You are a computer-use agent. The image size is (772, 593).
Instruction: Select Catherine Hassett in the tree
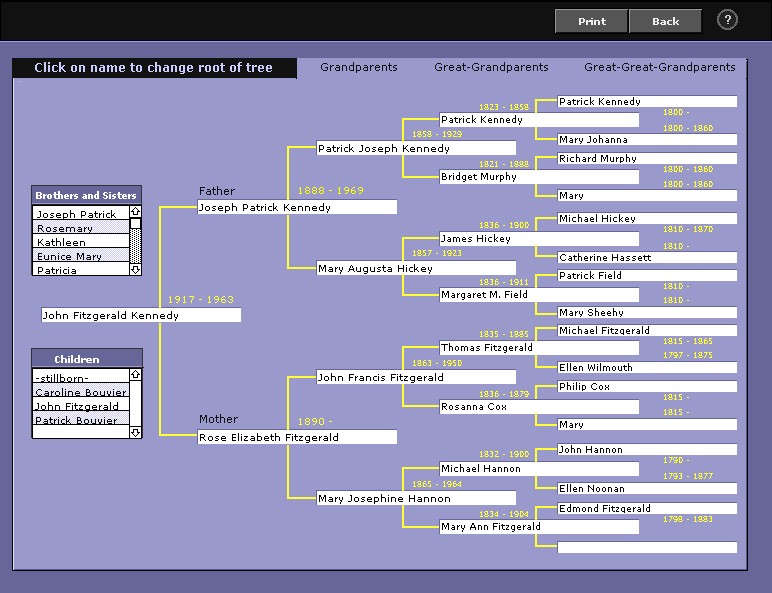point(647,257)
